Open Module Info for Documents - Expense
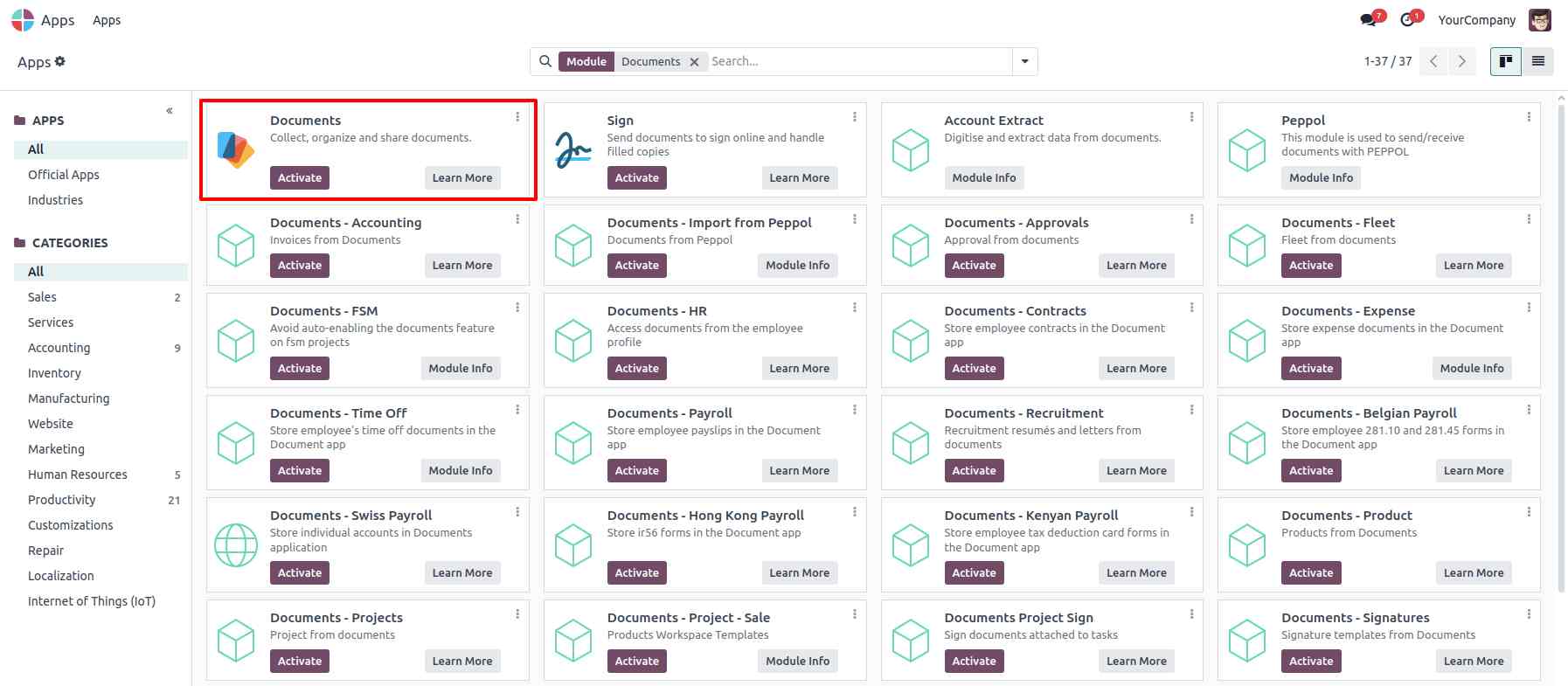1568x686 pixels. click(1472, 368)
